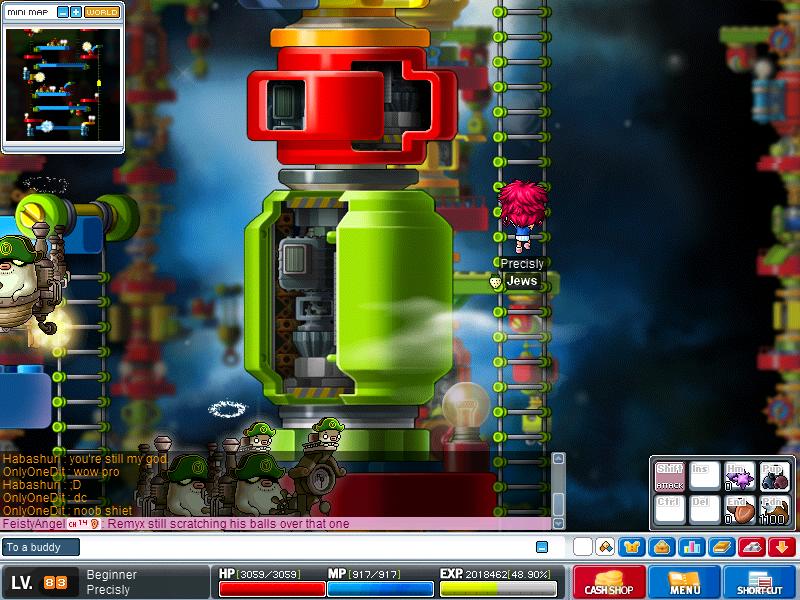This screenshot has width=800, height=600.
Task: Open the SHORT CUT menu
Action: point(760,582)
